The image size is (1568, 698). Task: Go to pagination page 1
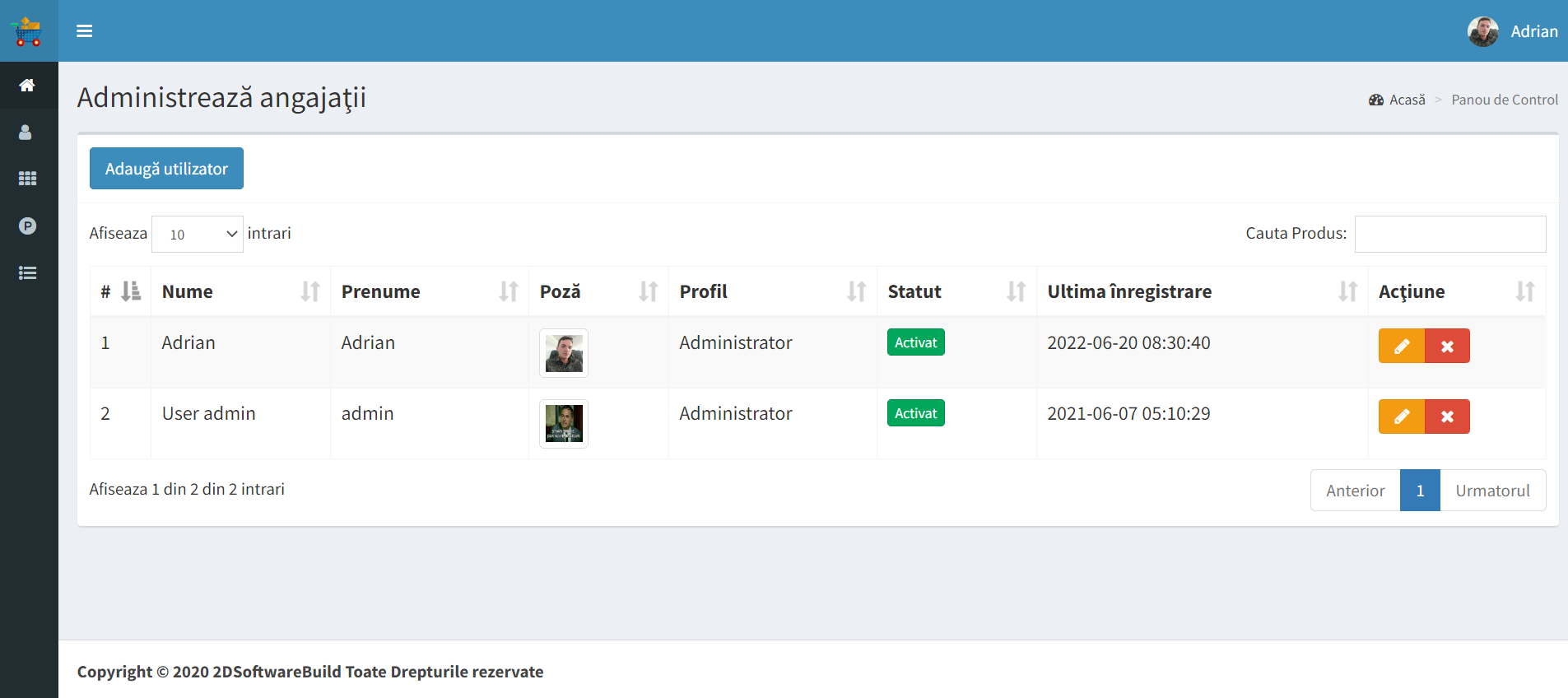pyautogui.click(x=1420, y=491)
